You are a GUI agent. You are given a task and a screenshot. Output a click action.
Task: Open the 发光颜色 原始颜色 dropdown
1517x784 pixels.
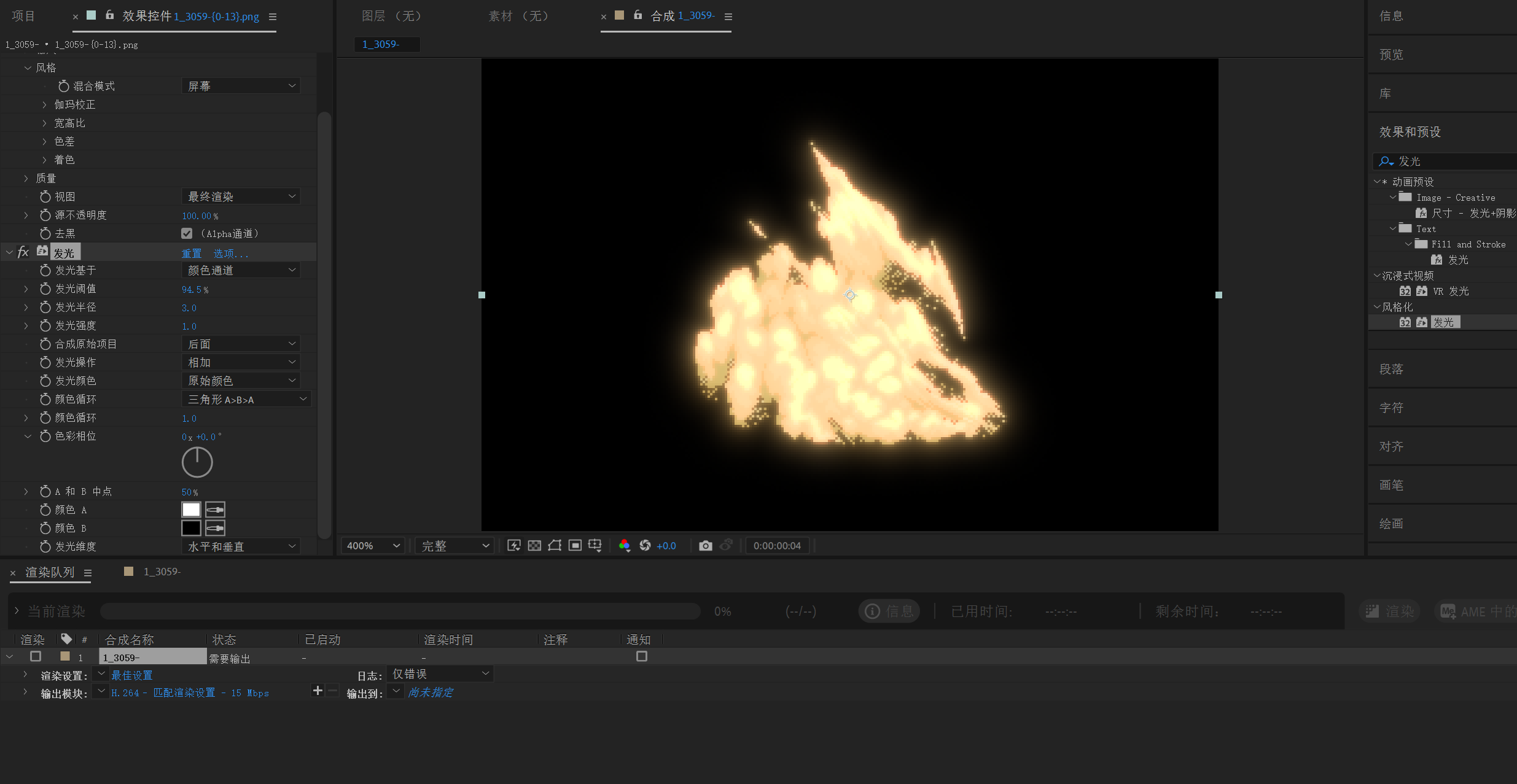pos(241,381)
